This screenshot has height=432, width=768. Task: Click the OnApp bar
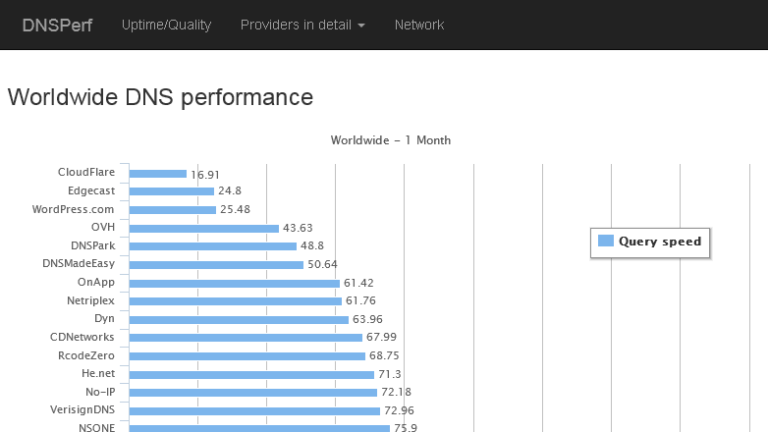pos(234,283)
